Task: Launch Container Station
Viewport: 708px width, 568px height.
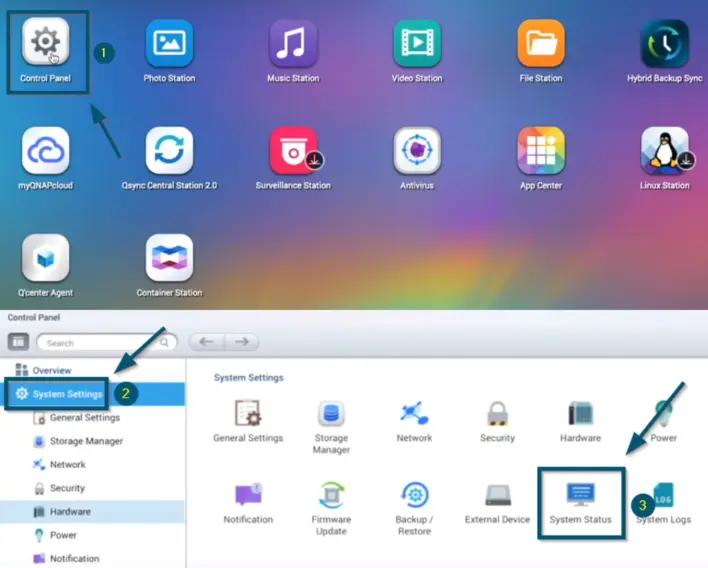Action: click(x=169, y=258)
